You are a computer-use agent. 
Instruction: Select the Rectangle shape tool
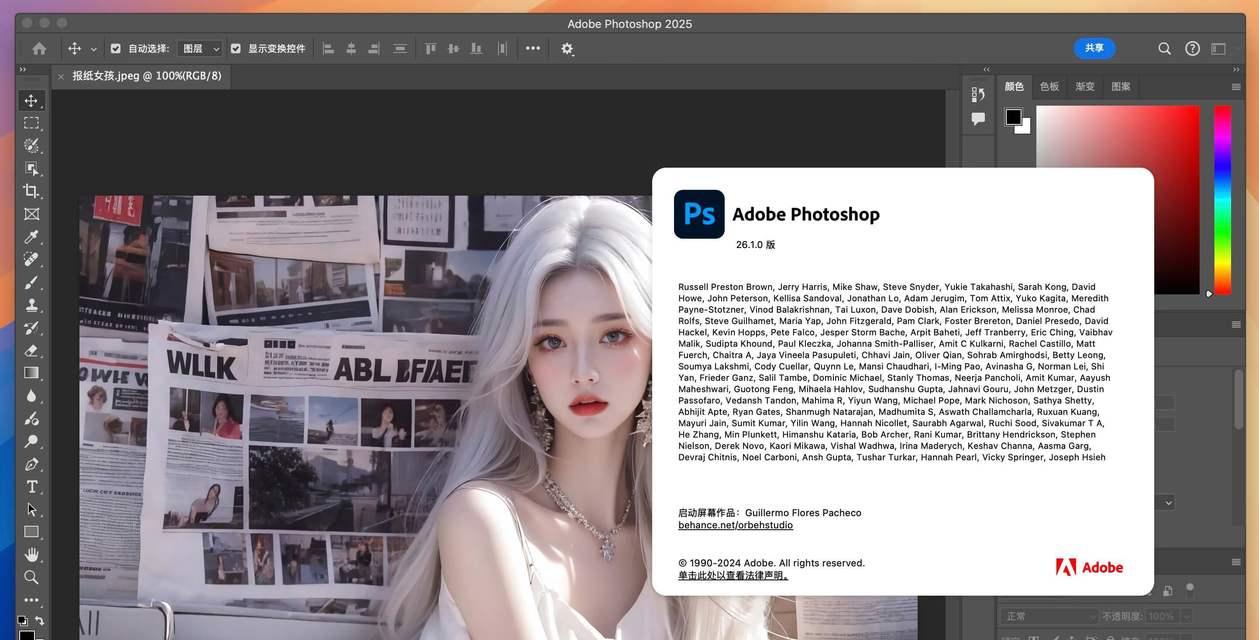click(x=31, y=532)
